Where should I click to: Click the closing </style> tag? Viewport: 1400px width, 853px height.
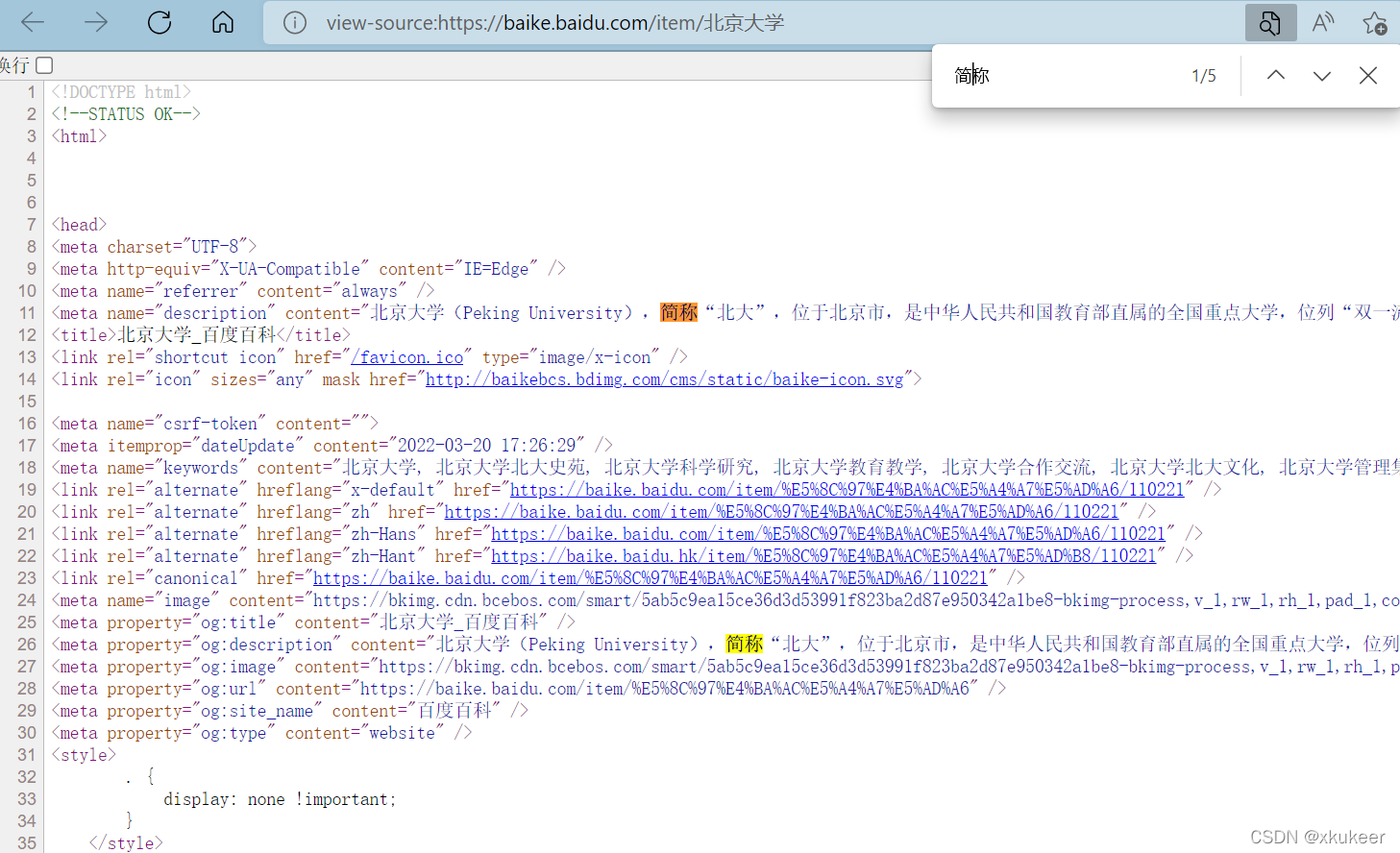point(126,843)
